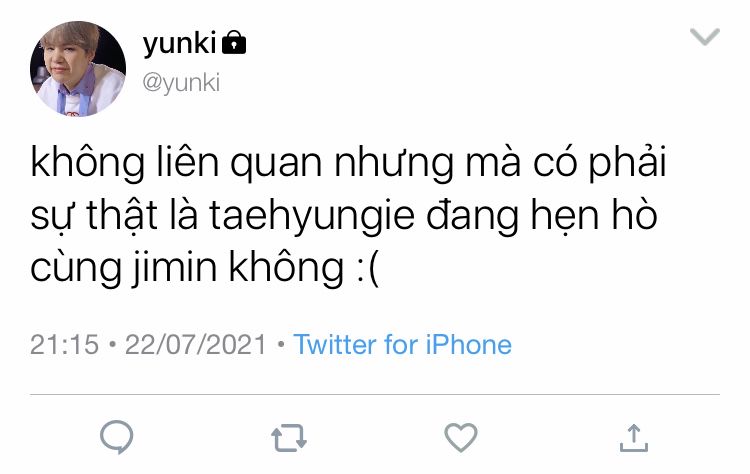Open the yunki display name
Viewport: 750px width, 474px height.
pyautogui.click(x=179, y=44)
